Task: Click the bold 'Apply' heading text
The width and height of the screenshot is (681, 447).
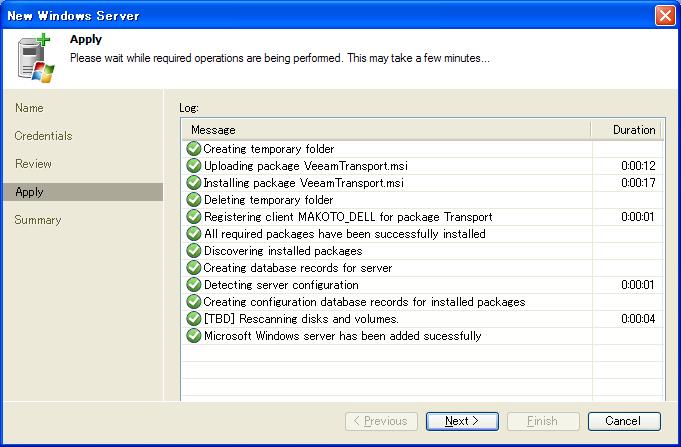Action: 86,39
